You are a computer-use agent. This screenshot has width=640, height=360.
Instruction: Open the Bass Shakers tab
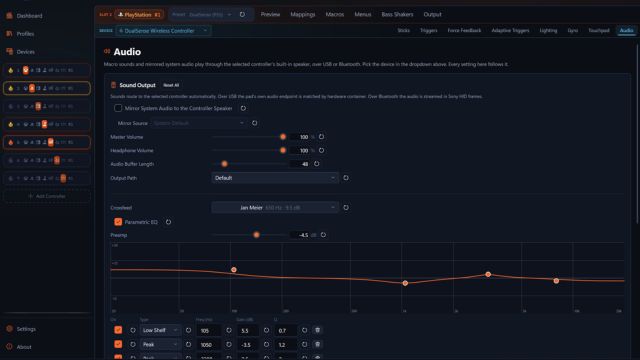tap(397, 14)
